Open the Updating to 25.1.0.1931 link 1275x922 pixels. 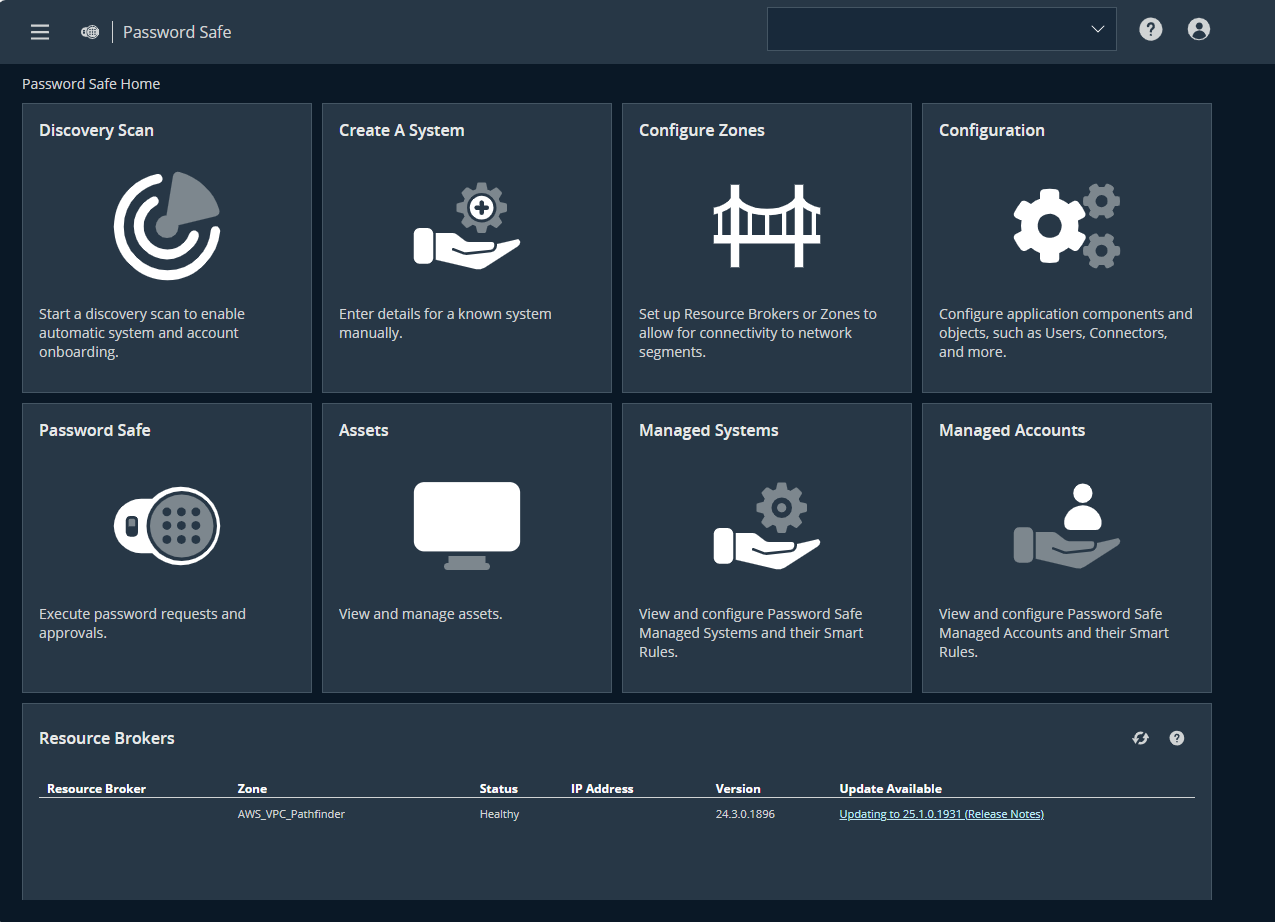coord(899,813)
